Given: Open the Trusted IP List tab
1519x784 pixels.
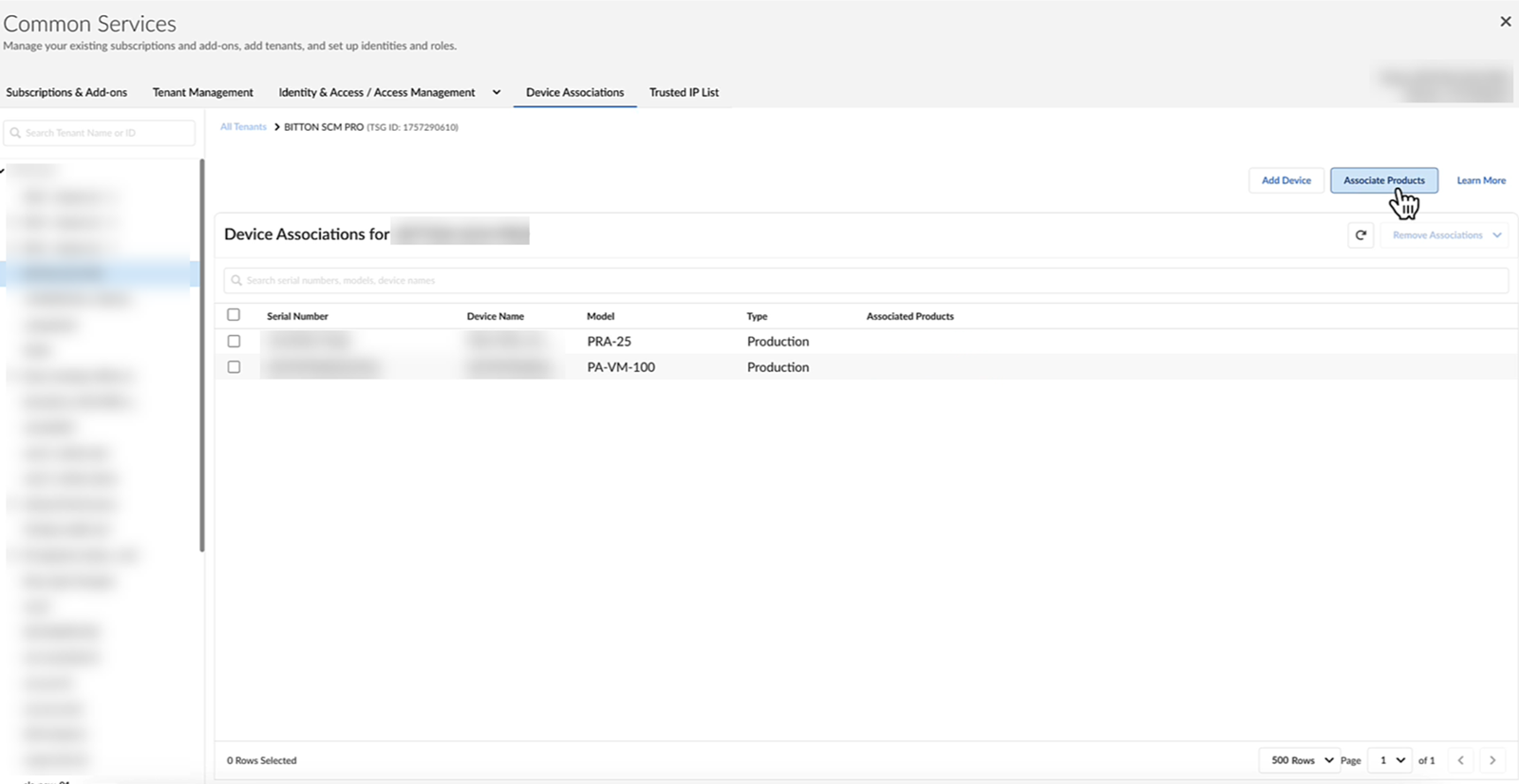Looking at the screenshot, I should (684, 93).
